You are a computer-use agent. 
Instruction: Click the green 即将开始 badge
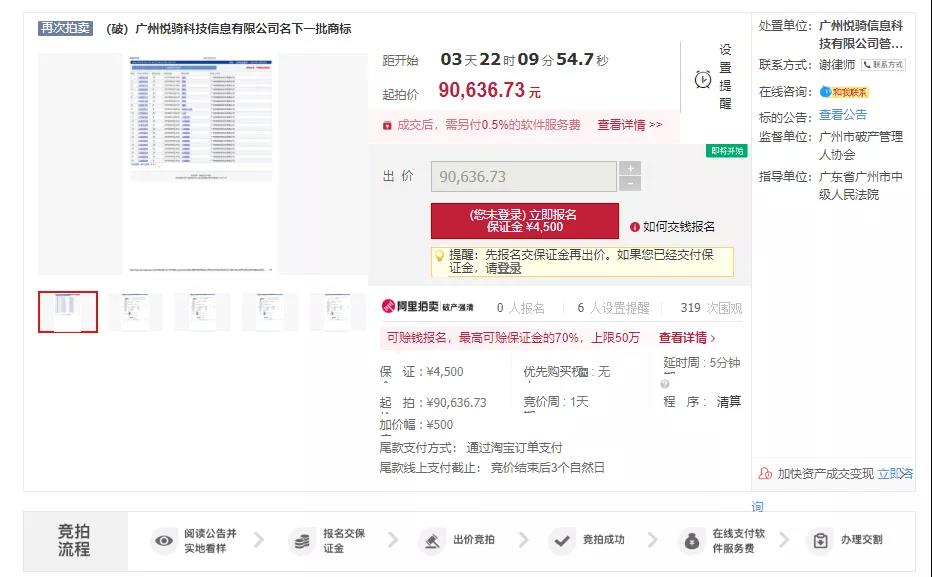(x=727, y=151)
